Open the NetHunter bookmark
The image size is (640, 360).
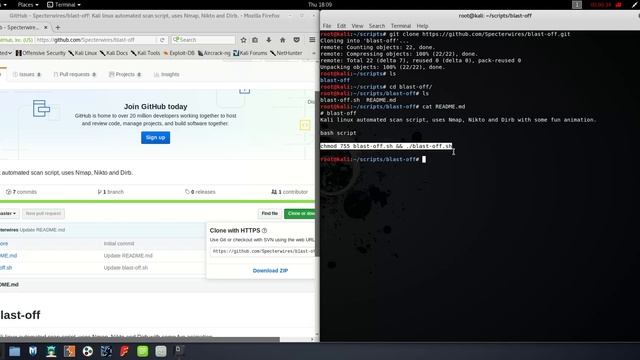[x=286, y=53]
